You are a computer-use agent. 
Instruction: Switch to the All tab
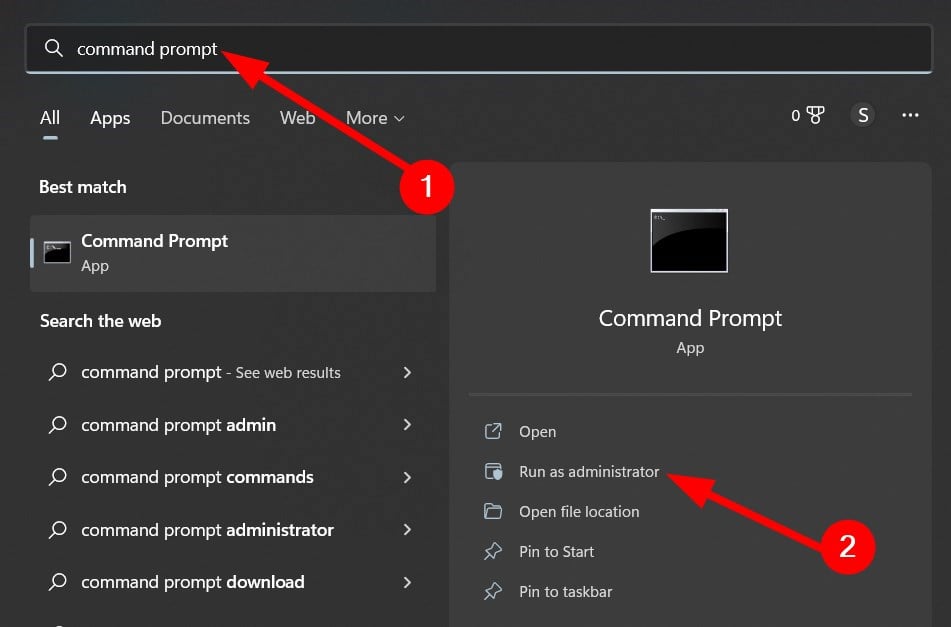[x=50, y=118]
